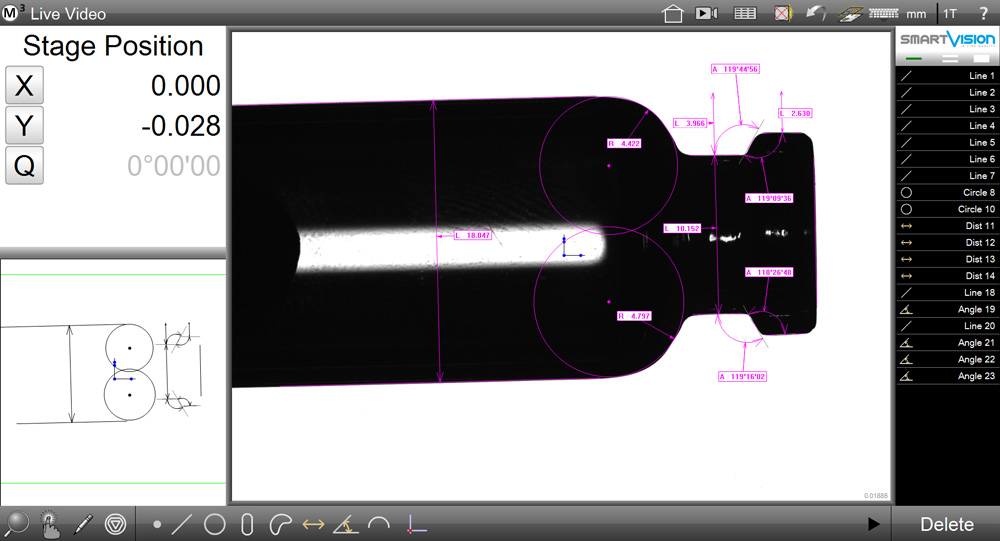Expand the bottom toolbar play arrow
Screen dimensions: 1000x541
click(873, 523)
